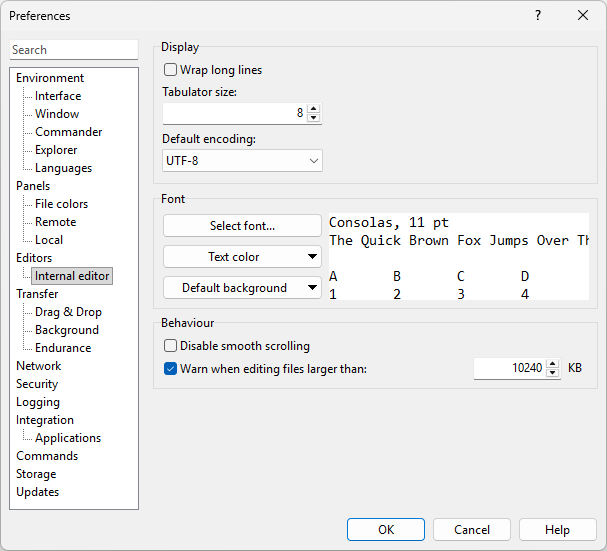This screenshot has width=607, height=551.
Task: Open the Text color dropdown button
Action: (x=242, y=257)
